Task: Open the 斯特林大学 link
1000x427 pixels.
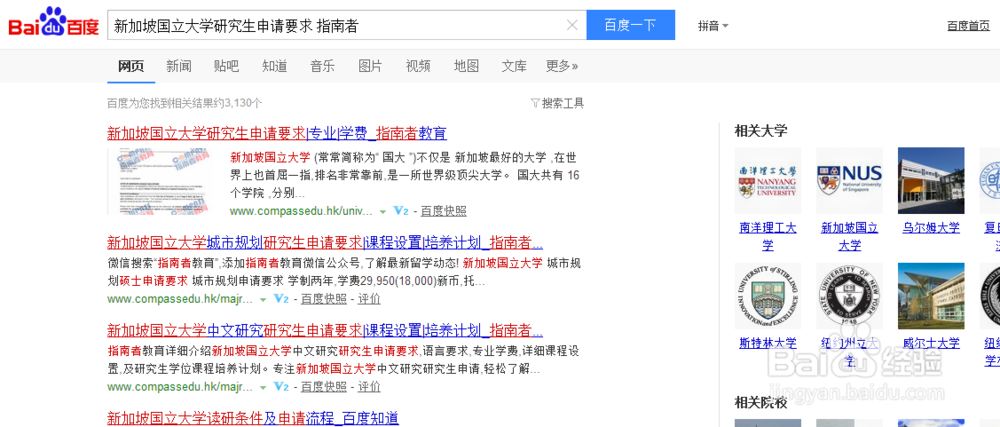Action: [x=768, y=343]
